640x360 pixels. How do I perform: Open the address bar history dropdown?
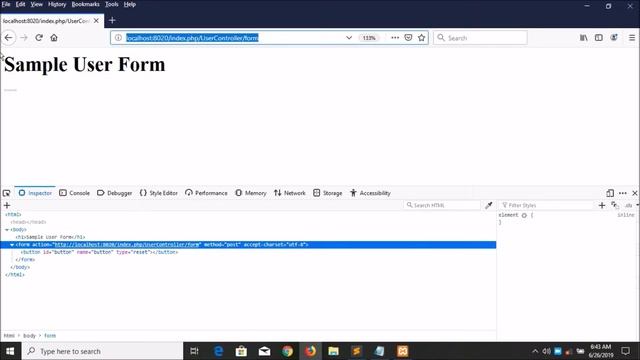[x=349, y=38]
